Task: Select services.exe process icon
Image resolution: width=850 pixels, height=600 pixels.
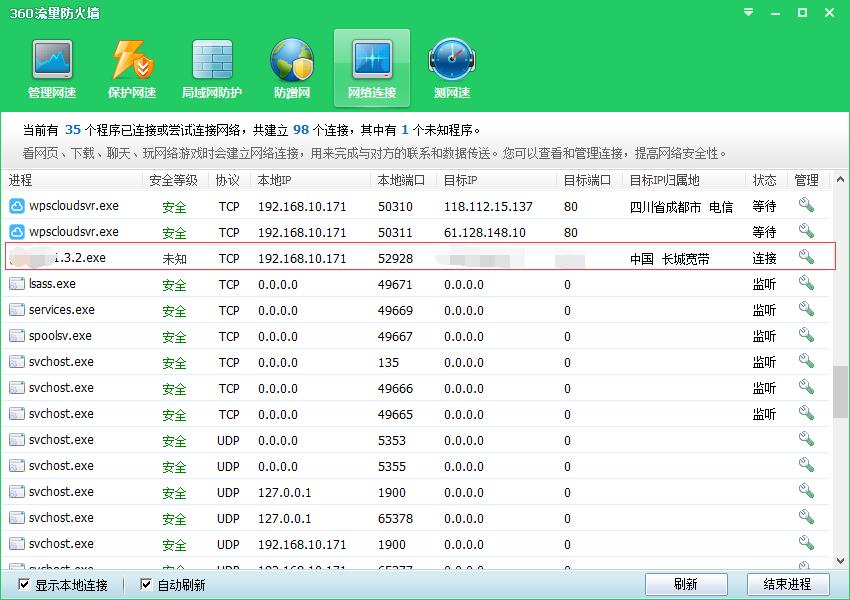Action: [17, 309]
